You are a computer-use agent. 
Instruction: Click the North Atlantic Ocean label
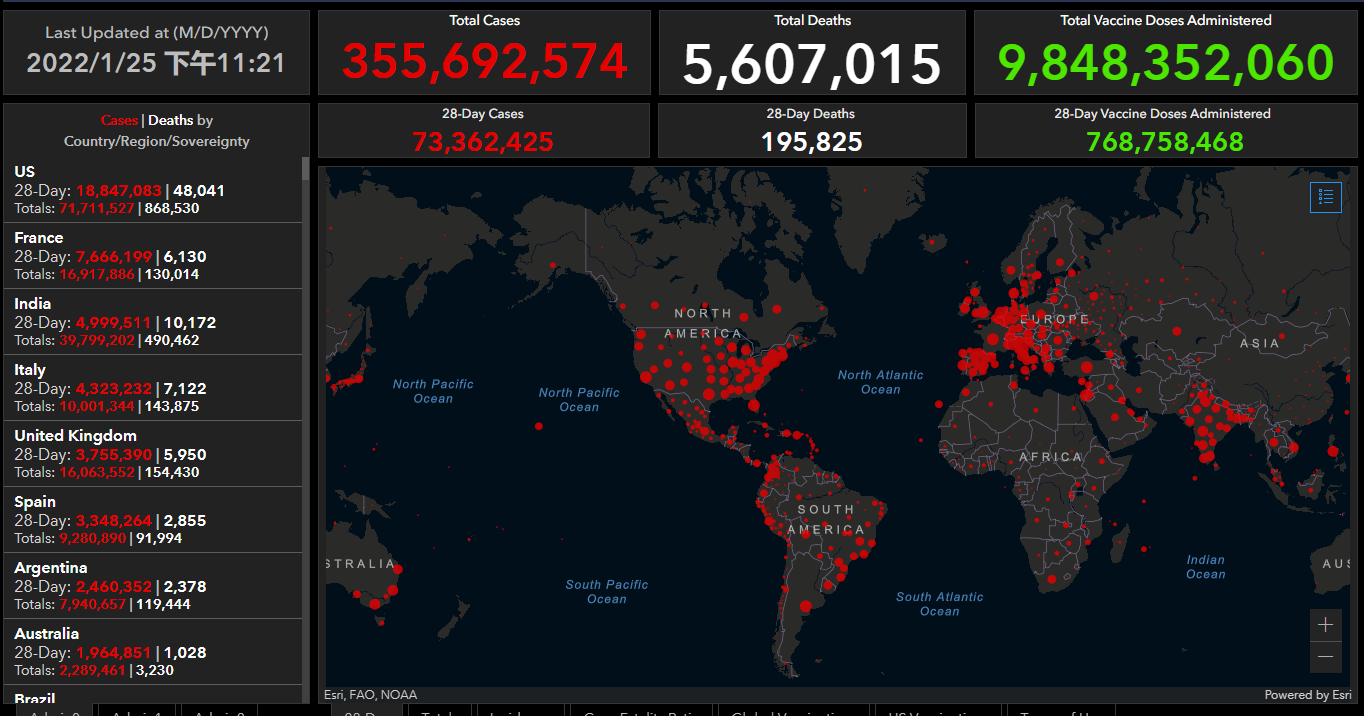(x=881, y=382)
